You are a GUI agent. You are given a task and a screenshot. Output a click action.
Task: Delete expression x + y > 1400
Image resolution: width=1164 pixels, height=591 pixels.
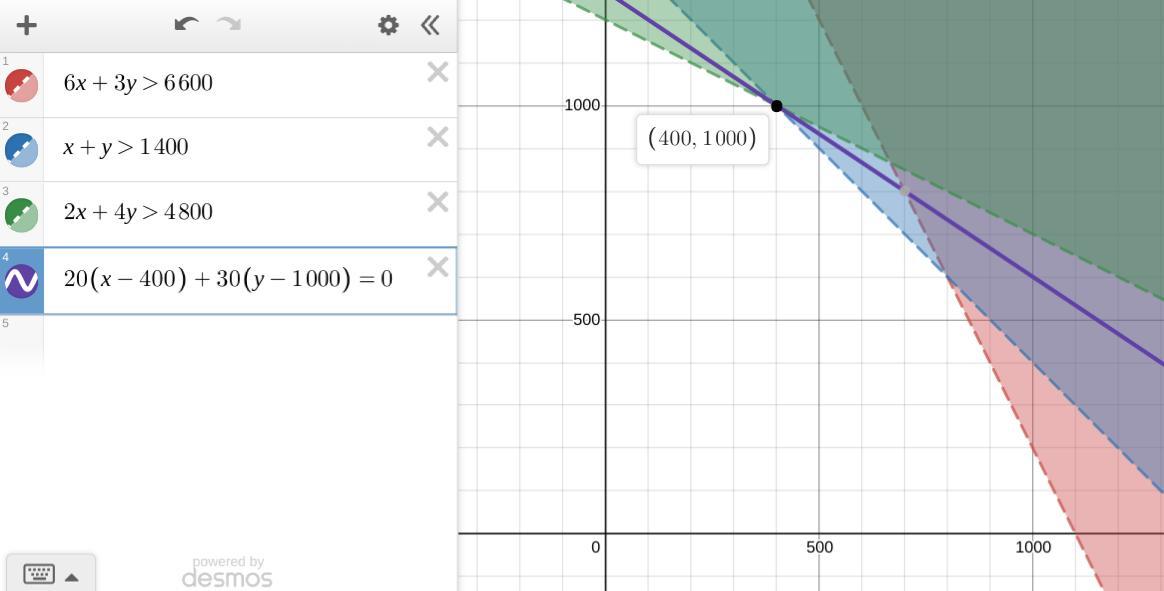point(438,137)
